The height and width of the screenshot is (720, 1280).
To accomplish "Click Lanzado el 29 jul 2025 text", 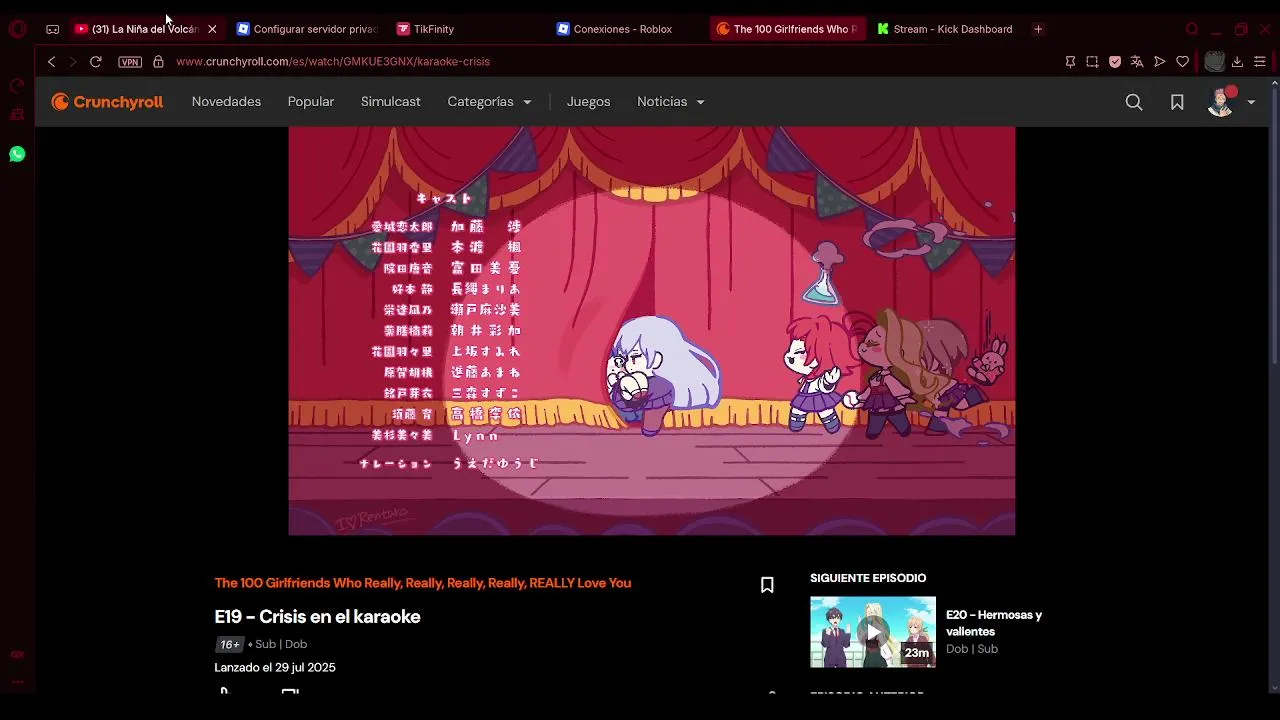I will coord(275,668).
